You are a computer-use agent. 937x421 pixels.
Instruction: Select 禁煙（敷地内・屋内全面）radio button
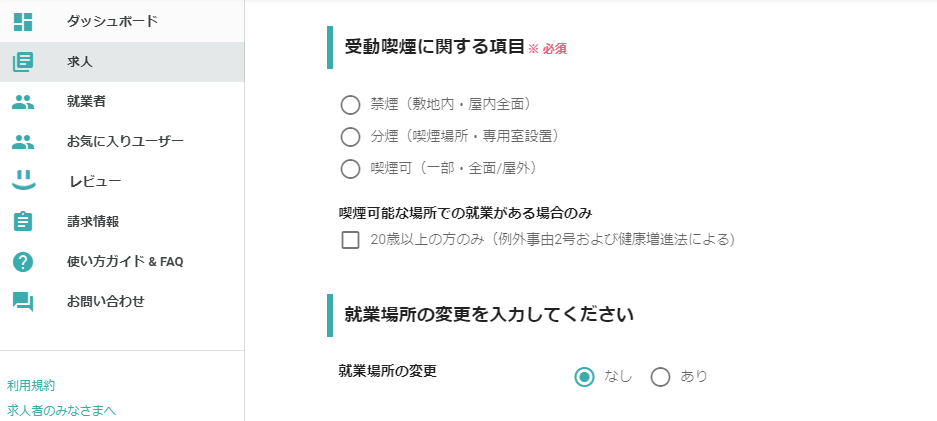point(350,105)
